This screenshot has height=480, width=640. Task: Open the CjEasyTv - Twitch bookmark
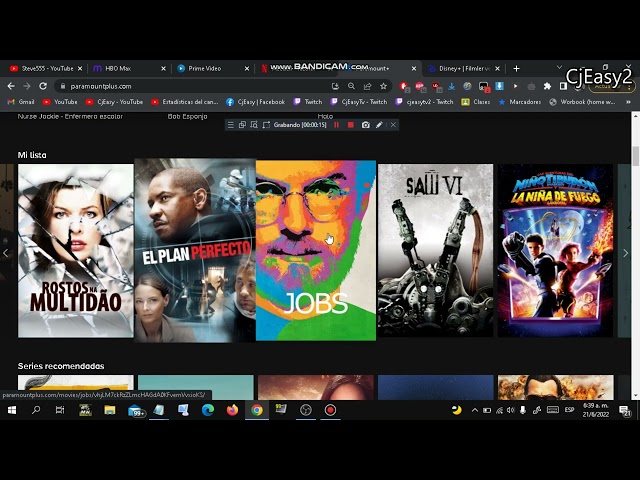coord(358,102)
